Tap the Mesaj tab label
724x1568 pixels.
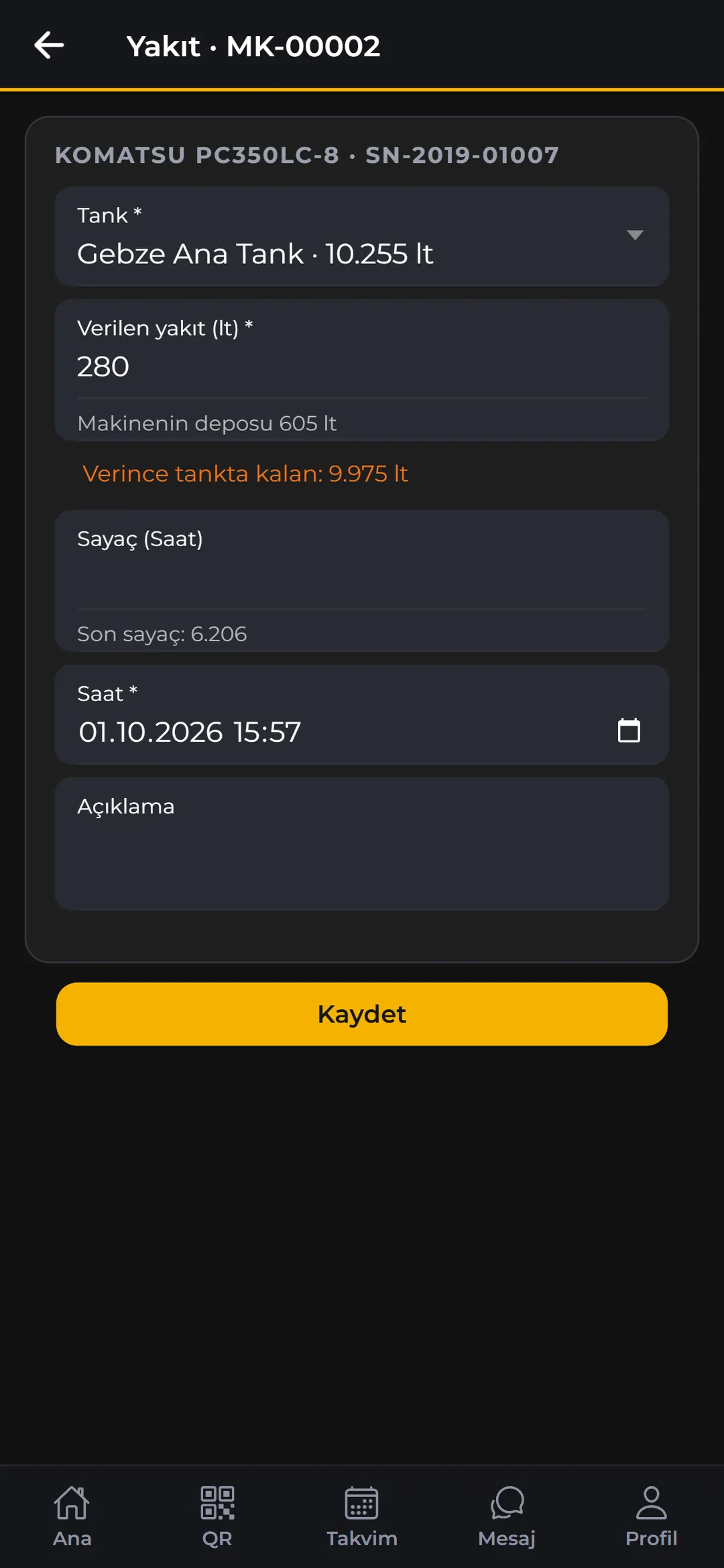click(507, 1539)
